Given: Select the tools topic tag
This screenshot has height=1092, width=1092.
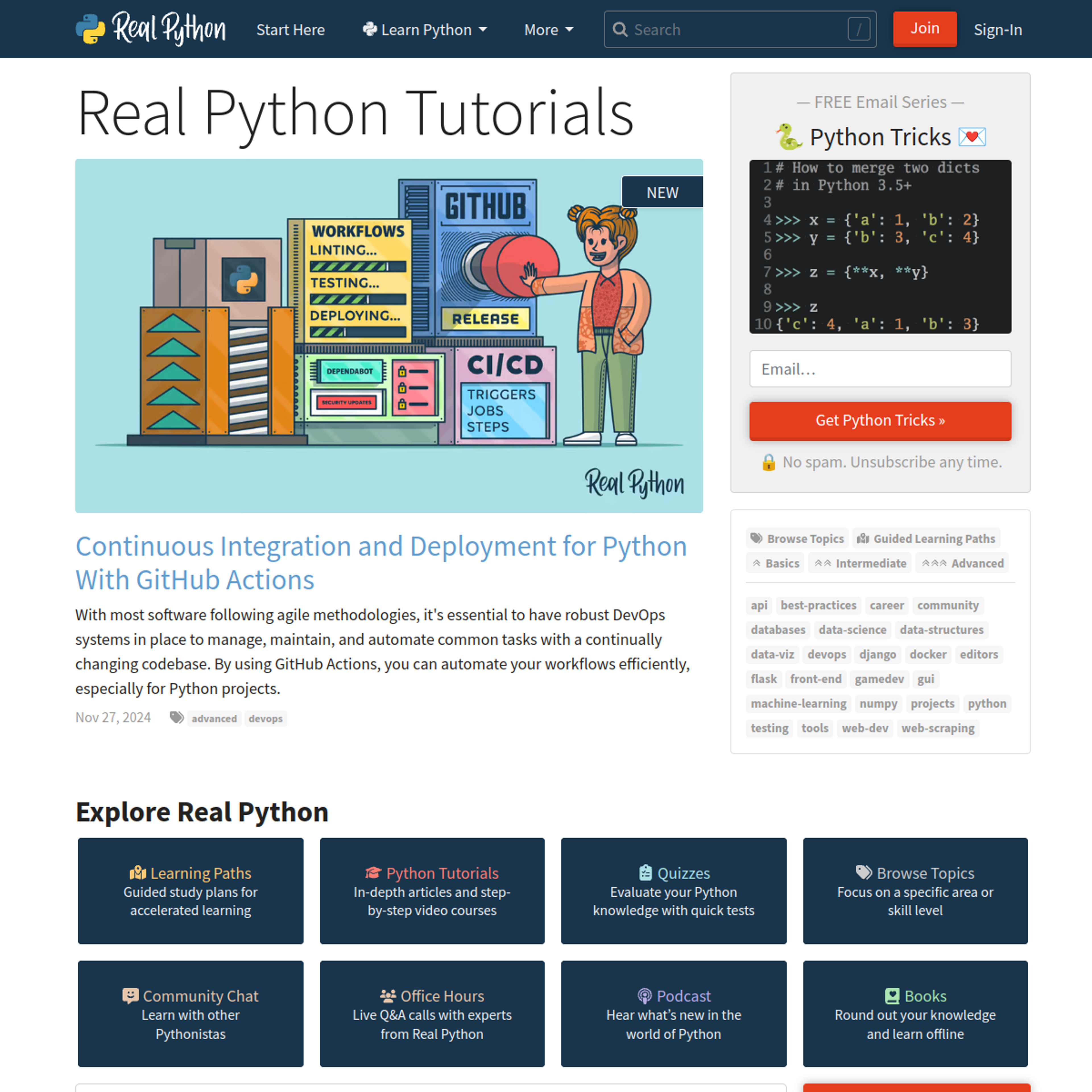Looking at the screenshot, I should click(814, 728).
